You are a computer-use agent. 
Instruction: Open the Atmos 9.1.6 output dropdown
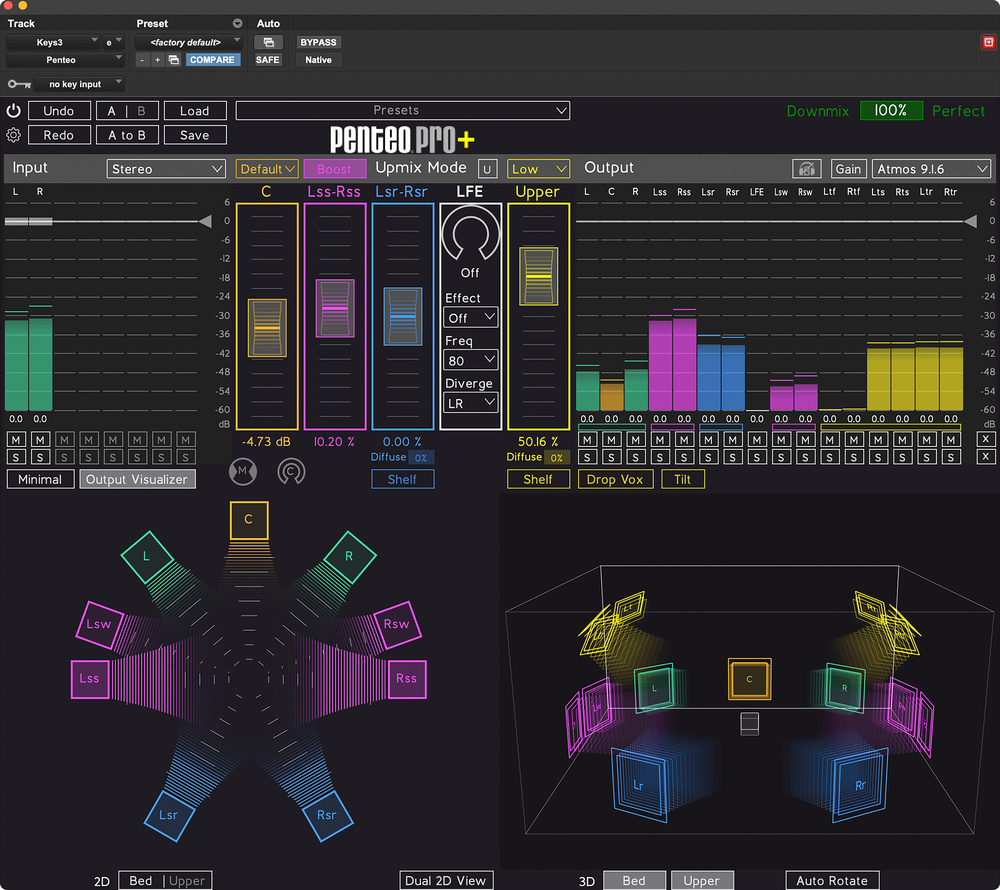[931, 169]
